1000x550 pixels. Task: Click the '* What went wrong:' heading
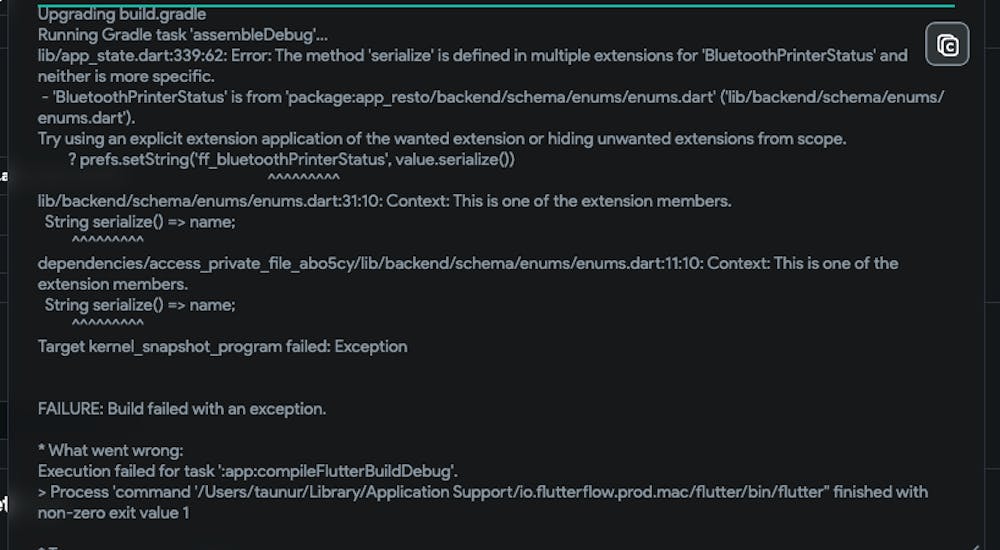110,450
